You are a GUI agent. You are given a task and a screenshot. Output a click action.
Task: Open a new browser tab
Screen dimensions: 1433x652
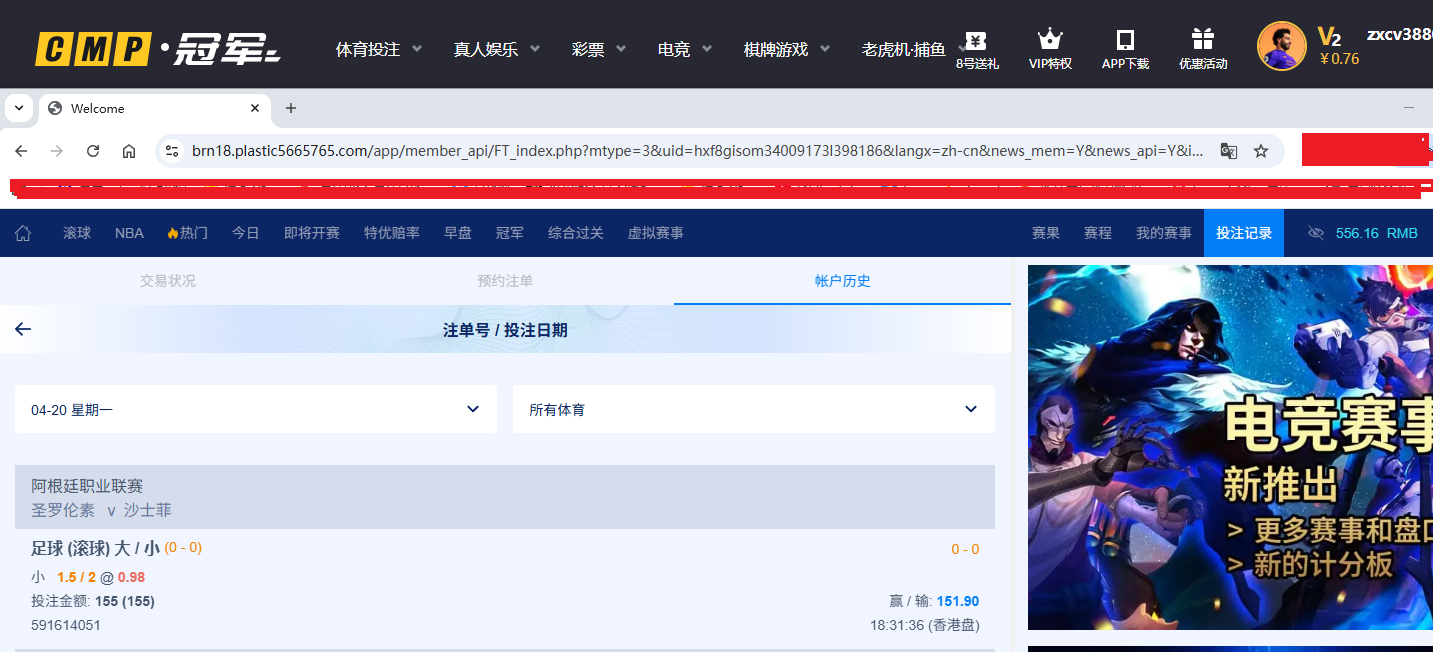291,108
